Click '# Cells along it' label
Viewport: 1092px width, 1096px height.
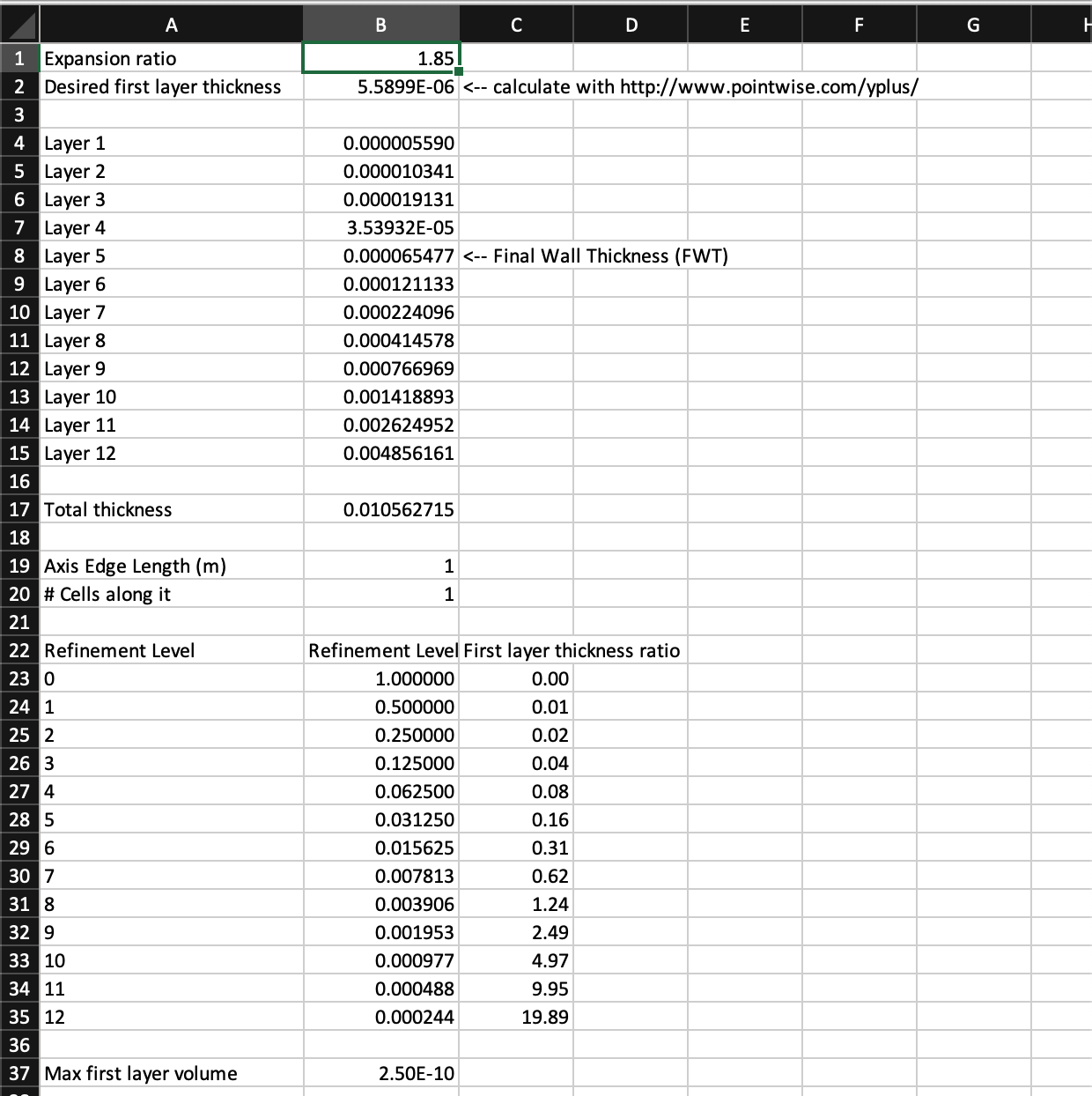coord(107,594)
